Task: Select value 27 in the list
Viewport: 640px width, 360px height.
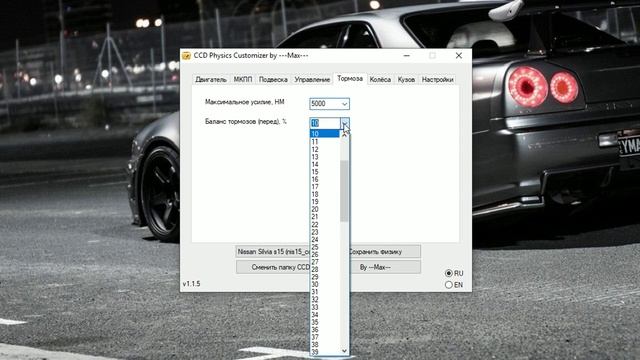Action: (x=325, y=262)
